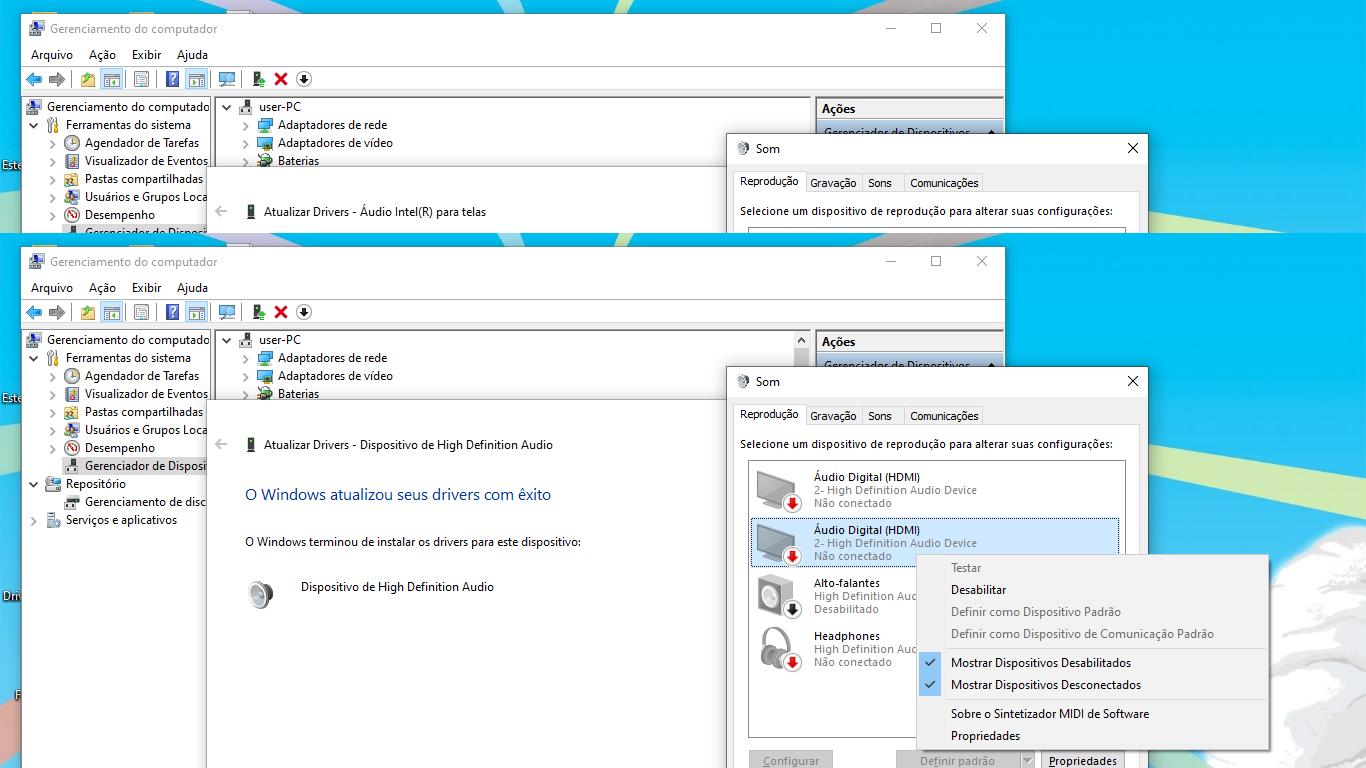1366x768 pixels.
Task: Click Ações panel header in lower window
Action: pos(909,342)
